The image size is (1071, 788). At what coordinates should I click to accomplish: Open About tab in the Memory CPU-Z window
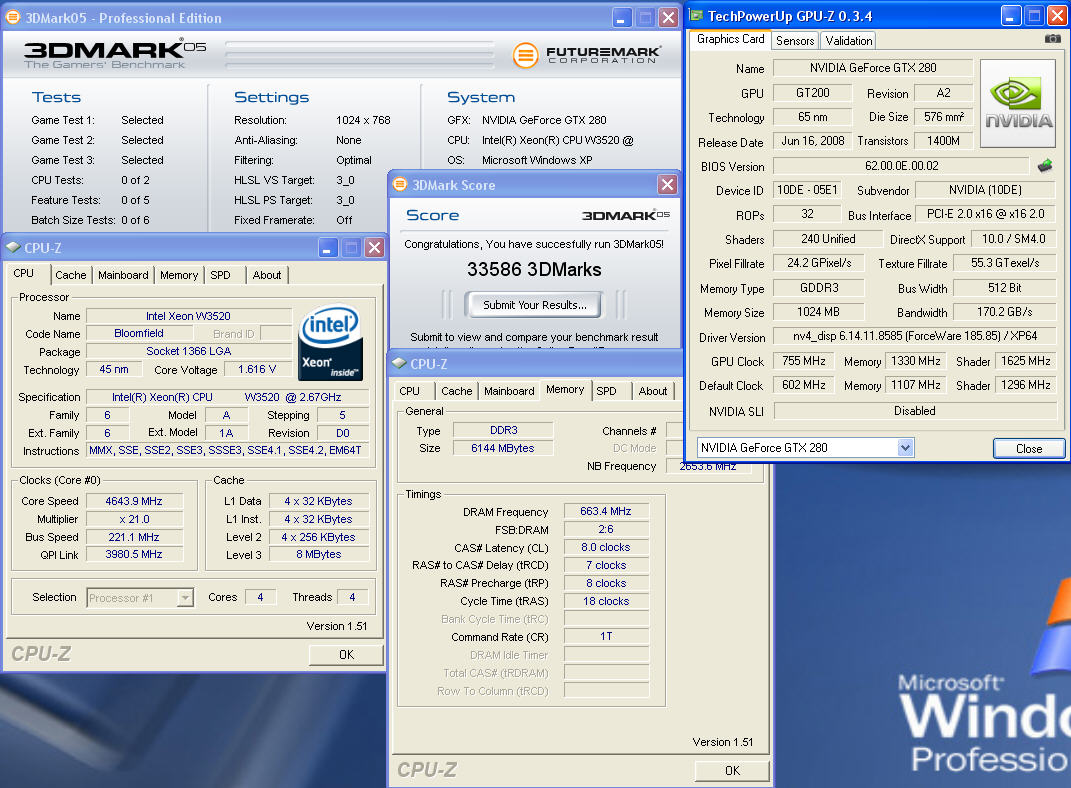coord(653,391)
